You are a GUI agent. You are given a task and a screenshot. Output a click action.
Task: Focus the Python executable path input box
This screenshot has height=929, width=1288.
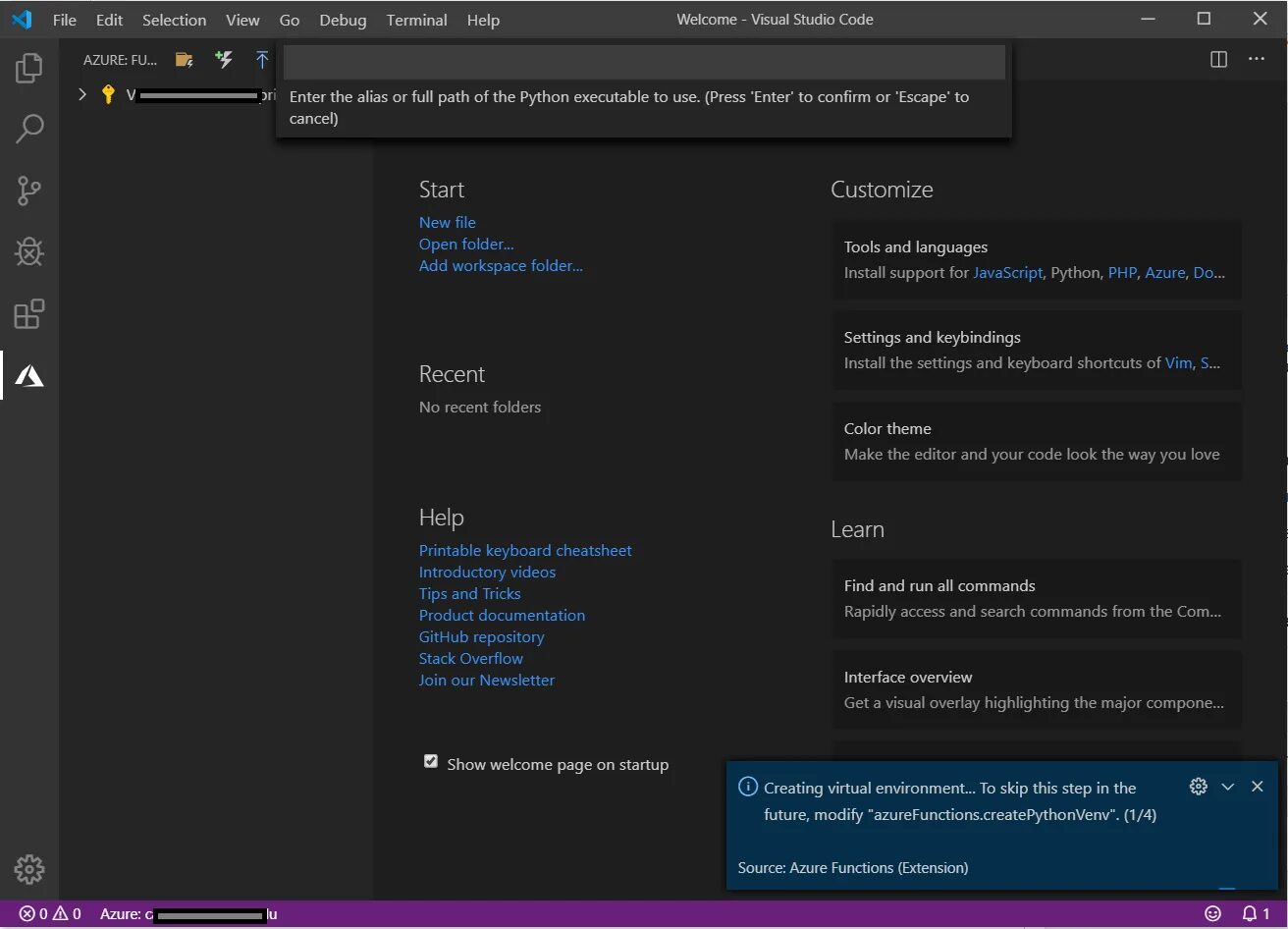coord(644,62)
